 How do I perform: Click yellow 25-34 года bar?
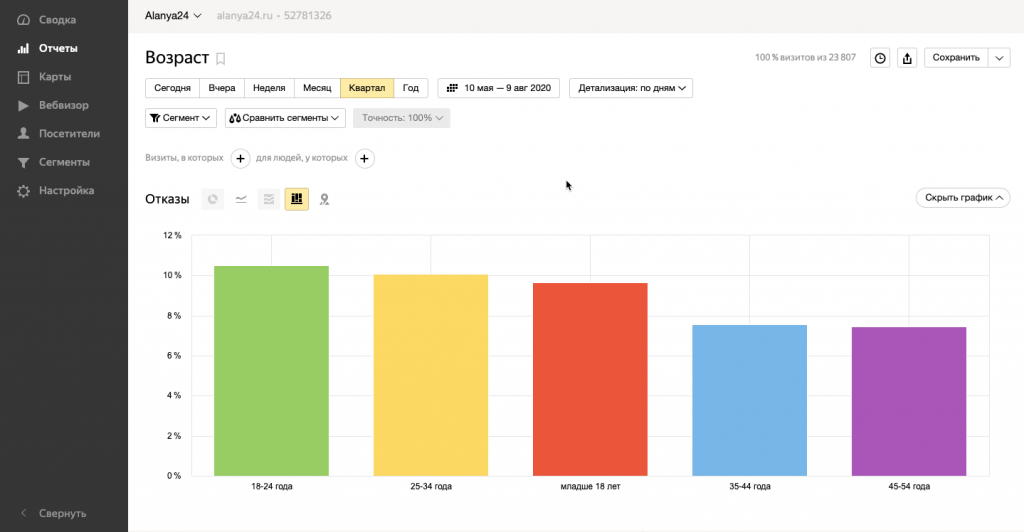pyautogui.click(x=431, y=375)
